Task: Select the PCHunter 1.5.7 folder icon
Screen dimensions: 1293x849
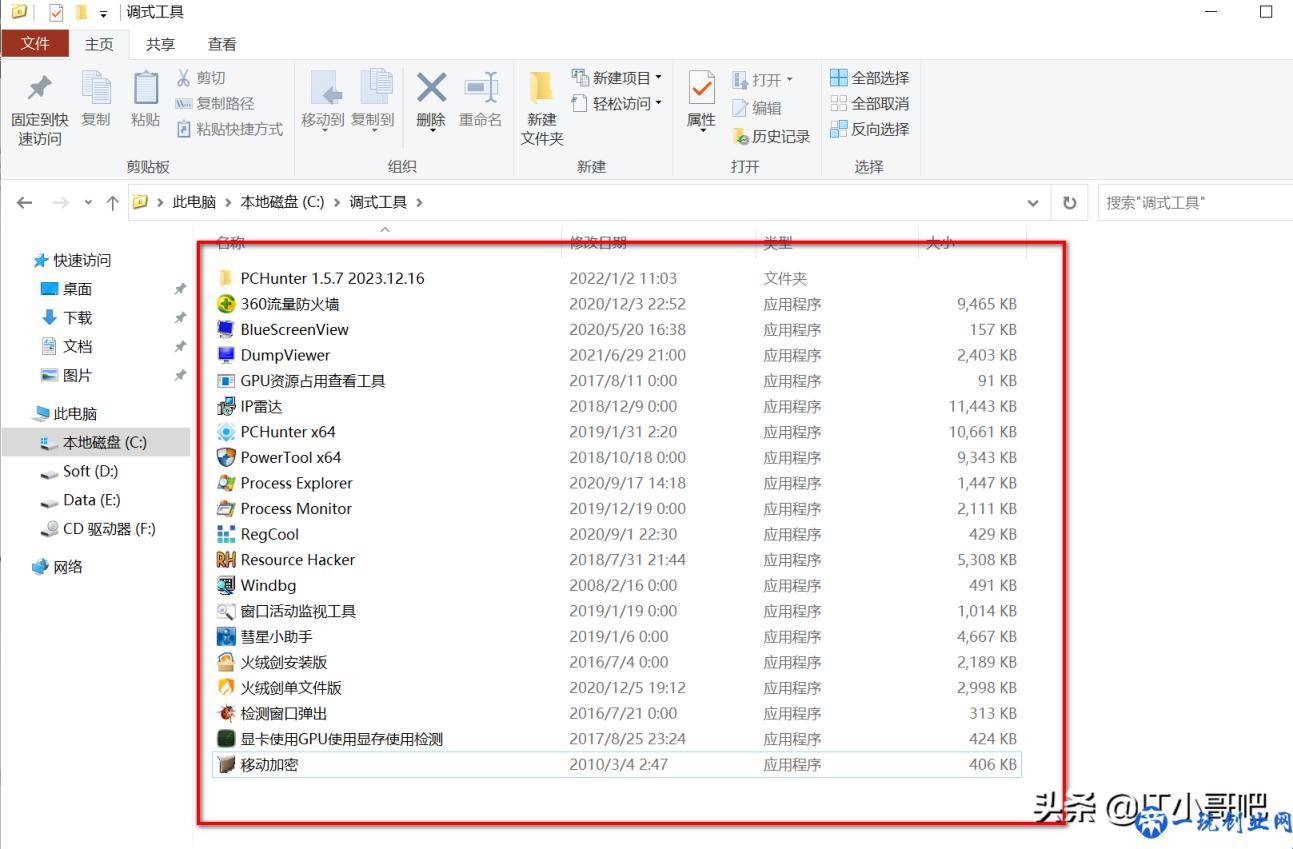Action: (x=226, y=278)
